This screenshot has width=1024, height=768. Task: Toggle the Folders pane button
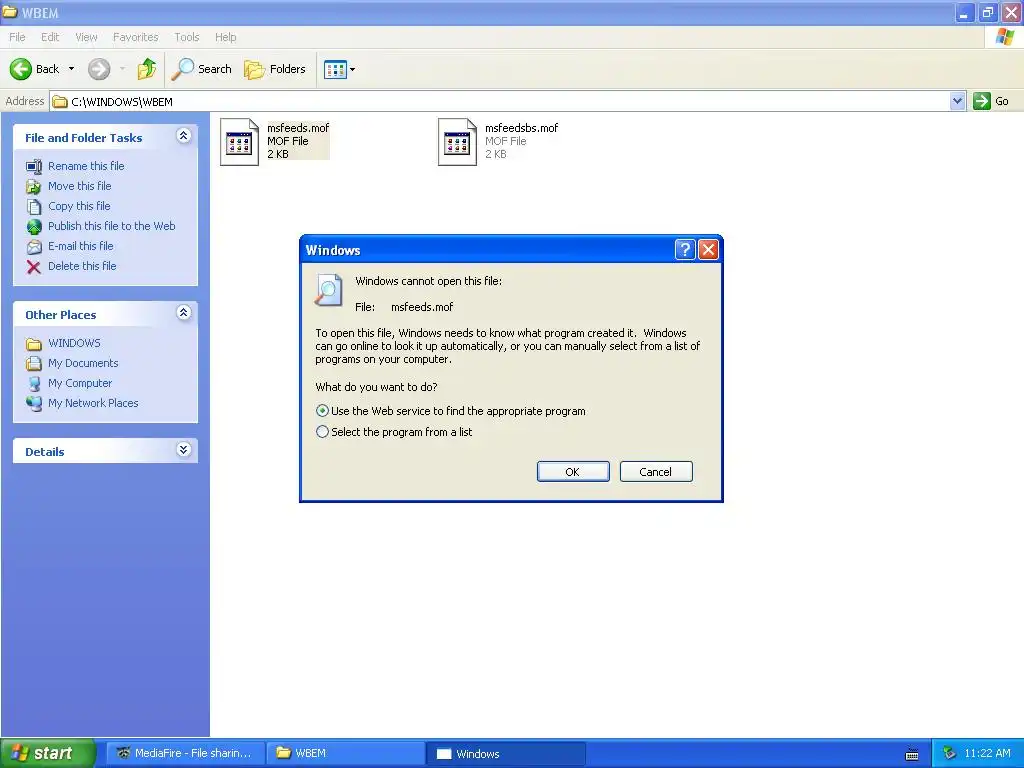[274, 69]
